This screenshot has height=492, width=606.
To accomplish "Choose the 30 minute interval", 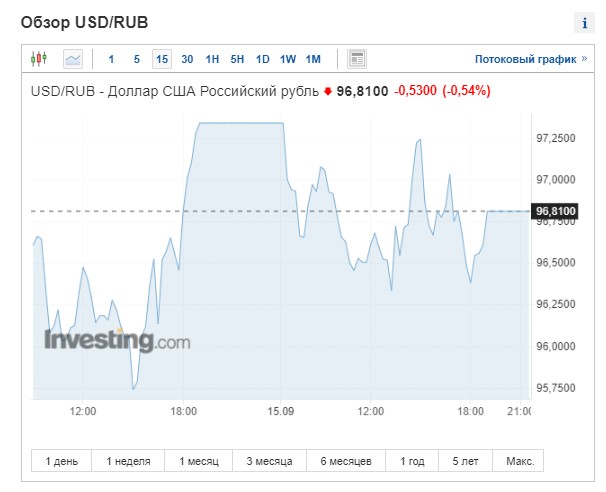I will [x=187, y=59].
